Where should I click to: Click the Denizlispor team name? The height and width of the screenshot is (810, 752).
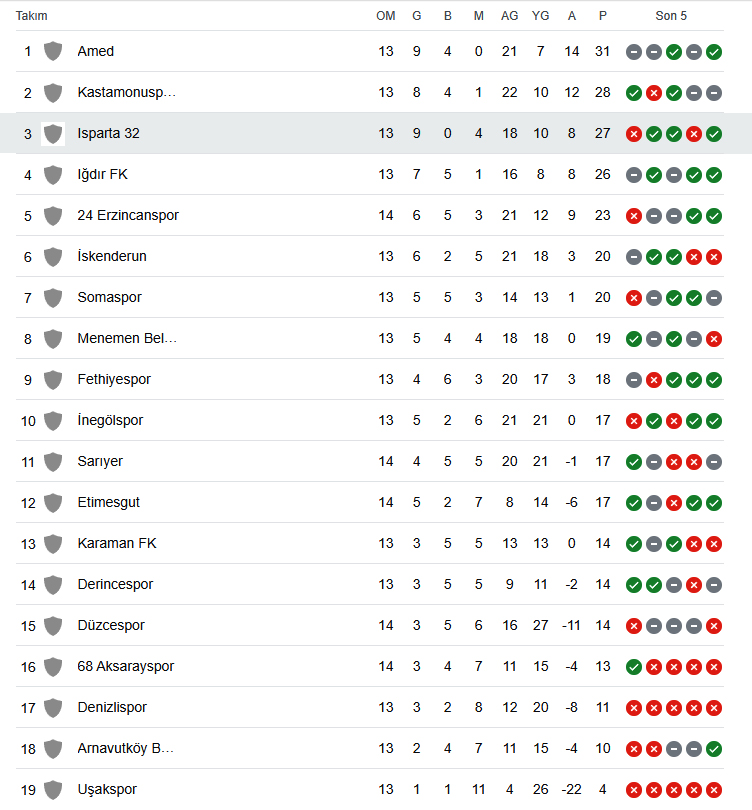pyautogui.click(x=112, y=707)
